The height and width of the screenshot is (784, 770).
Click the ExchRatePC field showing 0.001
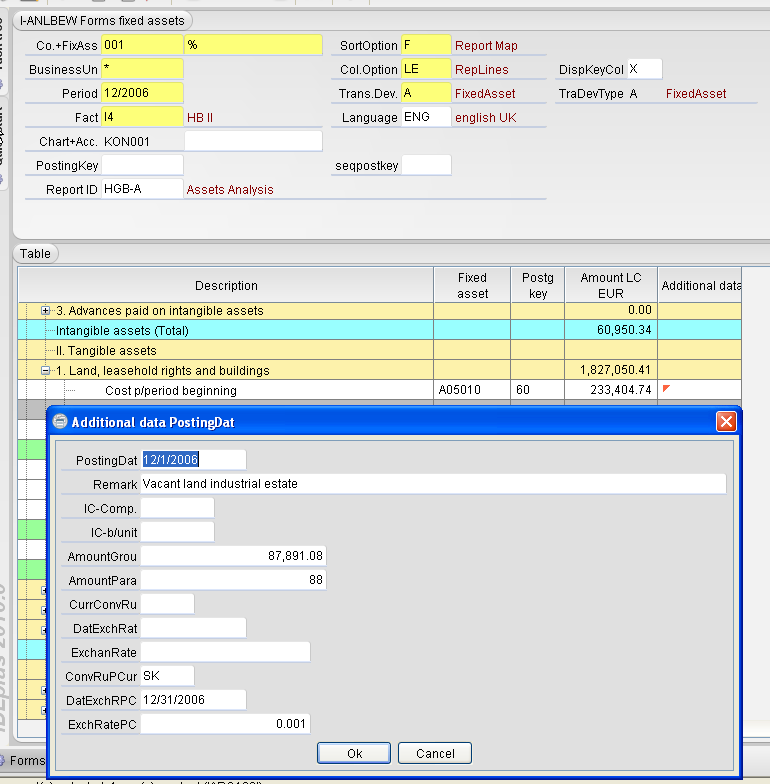pyautogui.click(x=226, y=724)
